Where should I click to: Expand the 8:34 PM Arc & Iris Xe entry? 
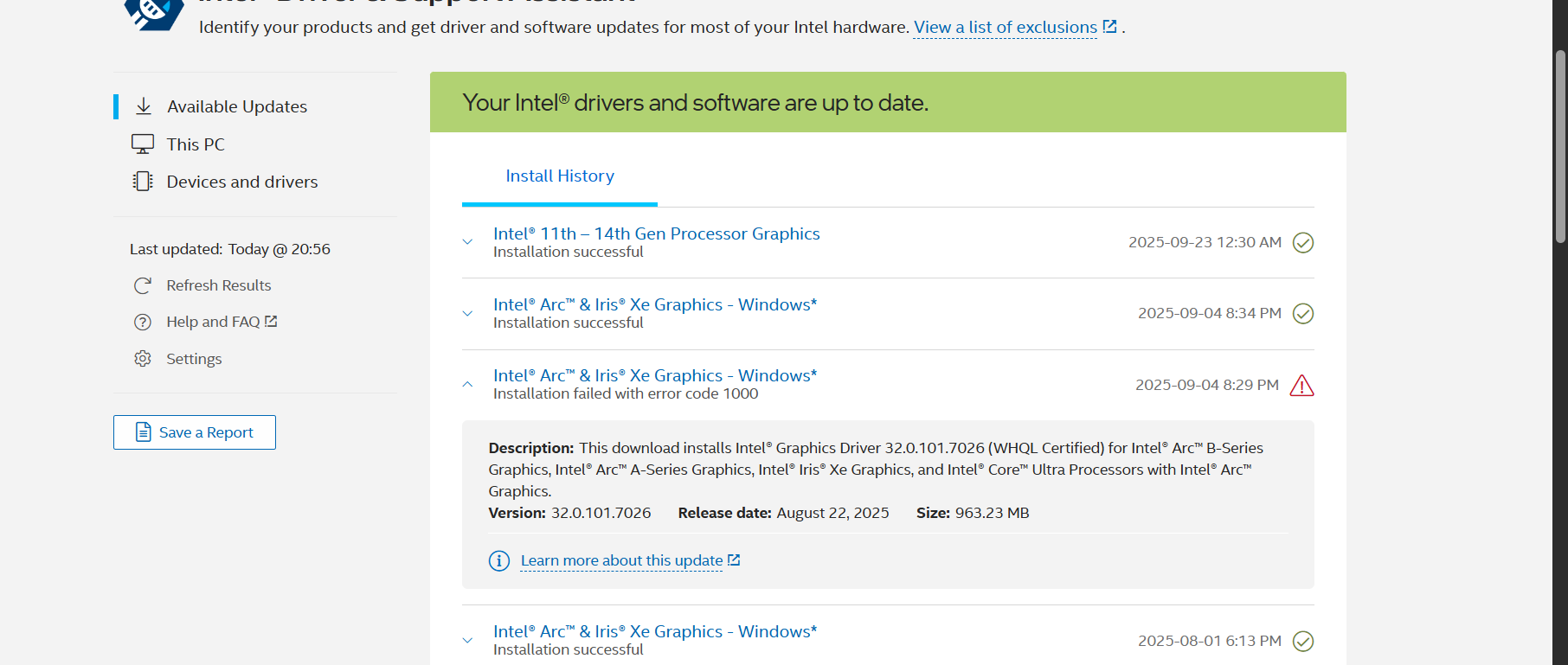click(468, 313)
